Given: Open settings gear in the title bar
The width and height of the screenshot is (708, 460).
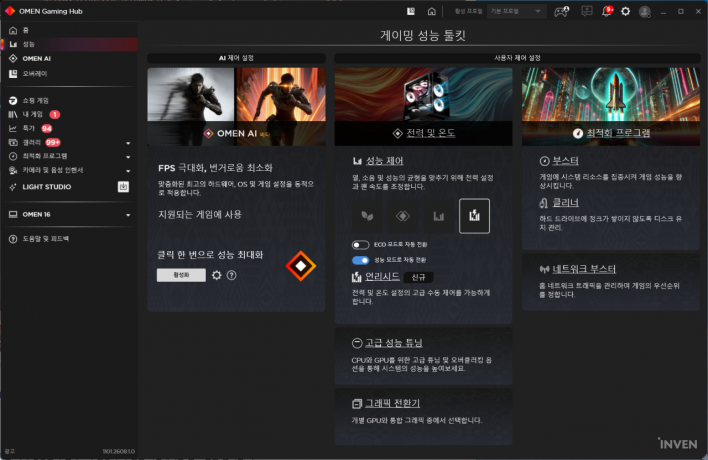Looking at the screenshot, I should [625, 11].
